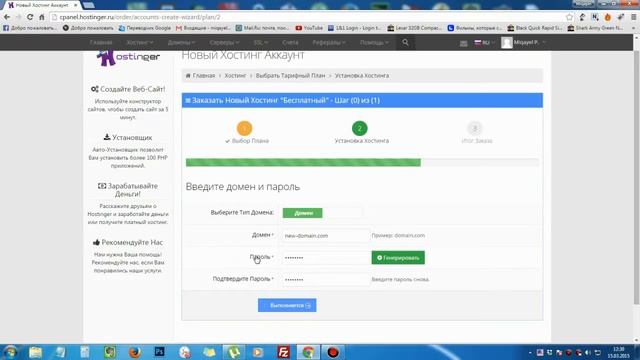Viewport: 640px width, 360px height.
Task: Open the Установщик sidebar link
Action: pos(128,138)
